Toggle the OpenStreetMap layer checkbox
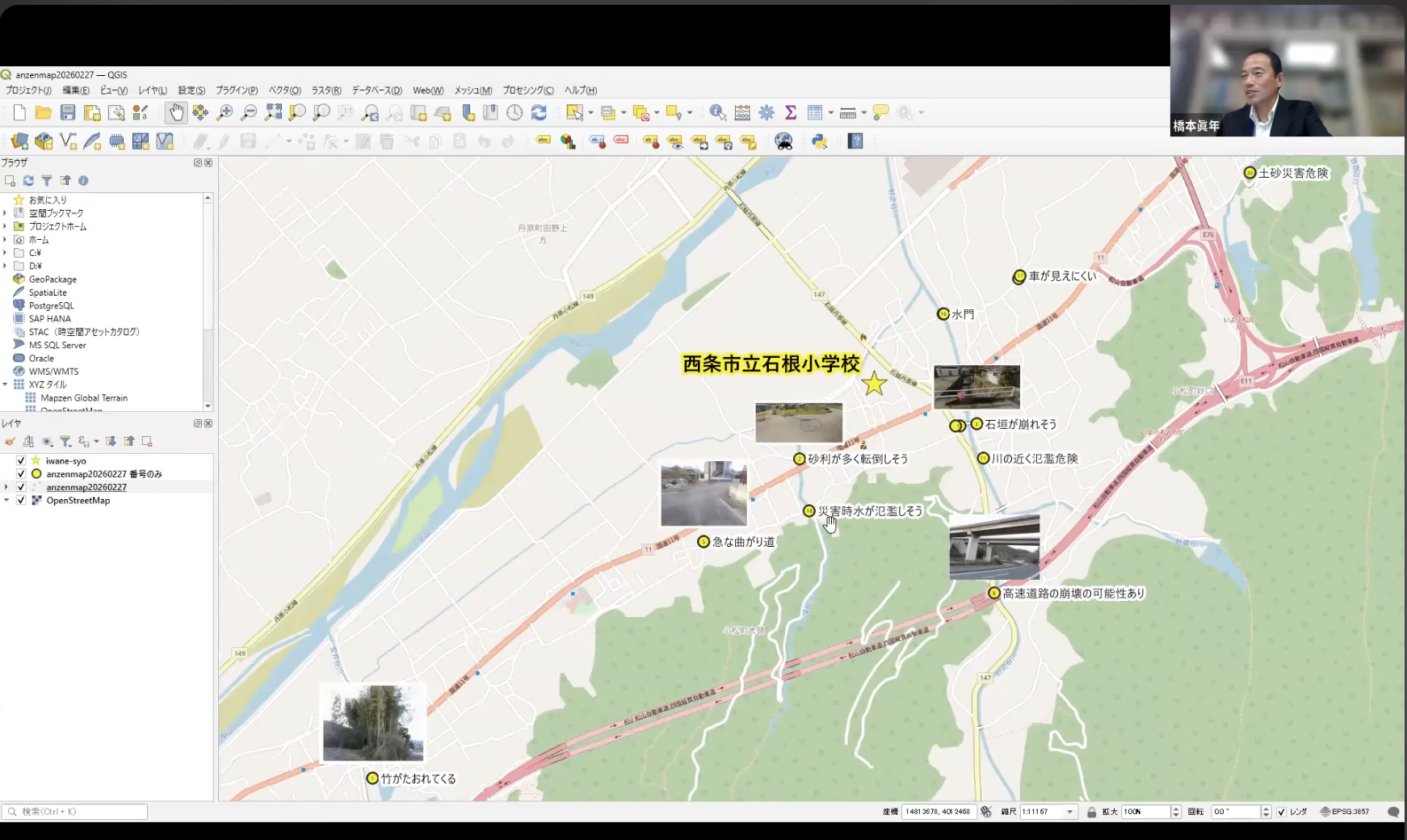Viewport: 1407px width, 840px height. click(x=21, y=501)
